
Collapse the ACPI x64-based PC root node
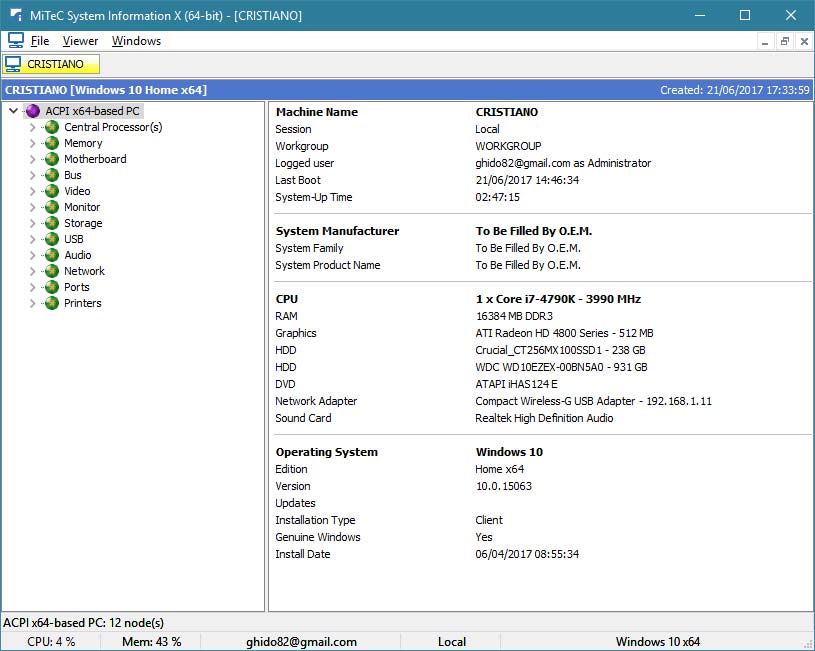(x=14, y=111)
